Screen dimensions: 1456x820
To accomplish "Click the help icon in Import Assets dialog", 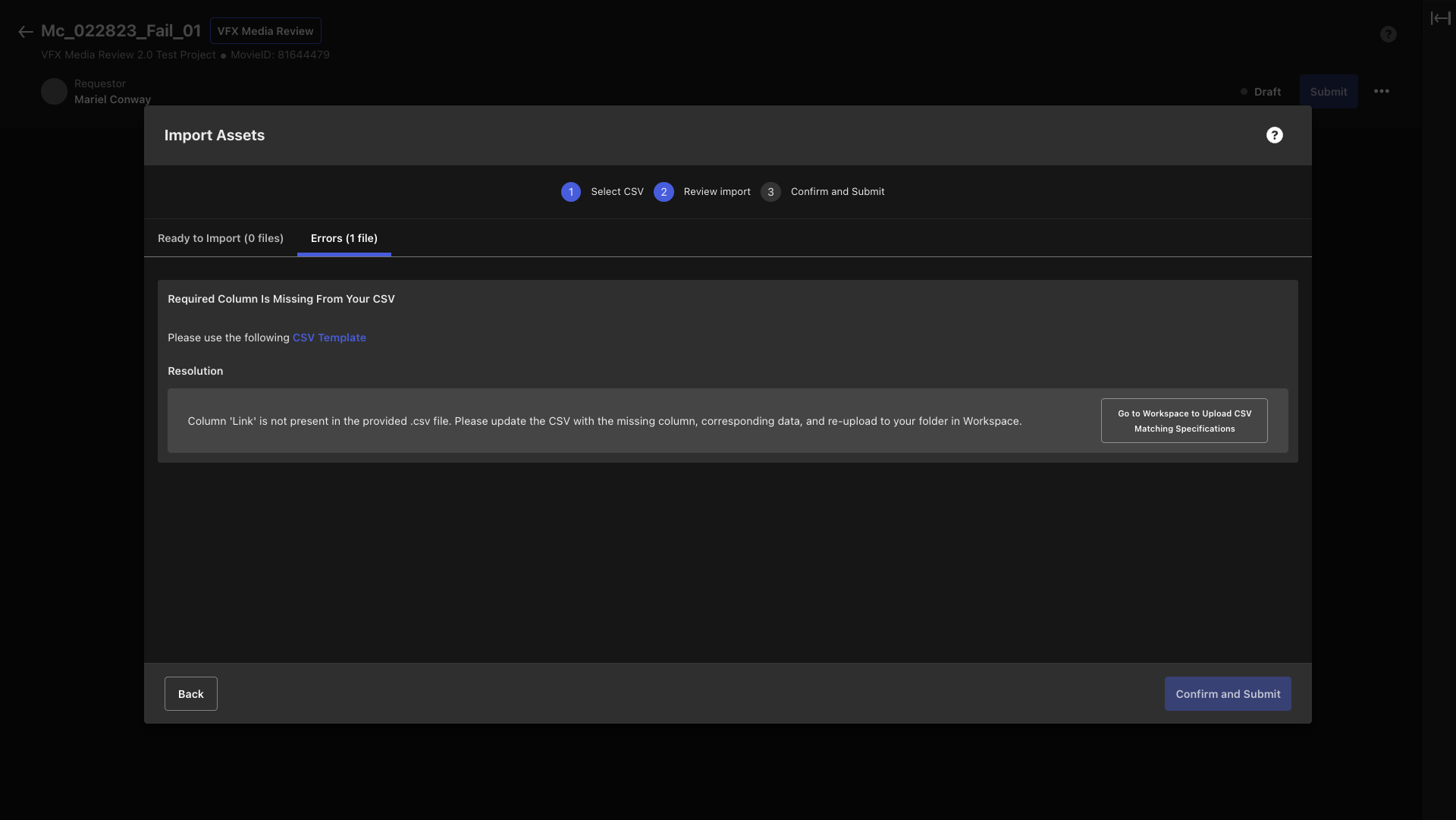I will tap(1275, 135).
